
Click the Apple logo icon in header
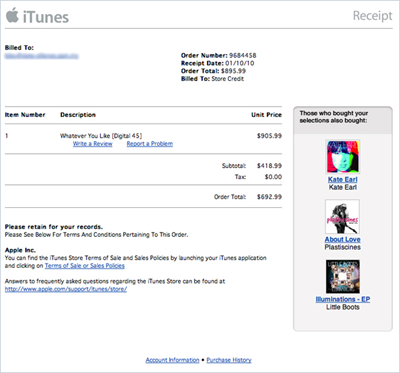pyautogui.click(x=12, y=15)
